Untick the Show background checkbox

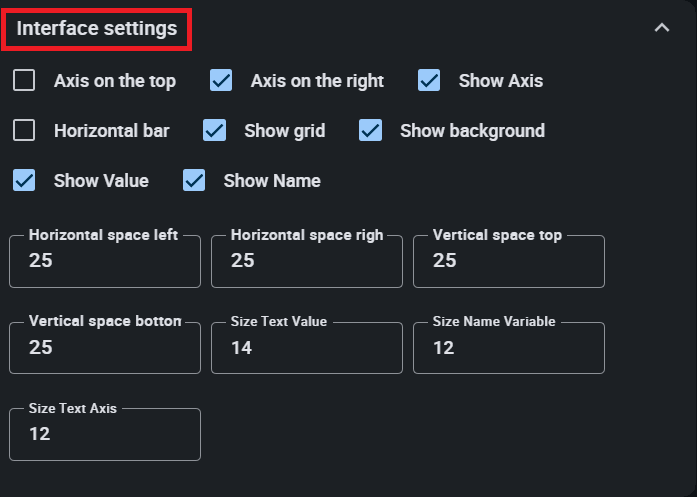coord(371,131)
